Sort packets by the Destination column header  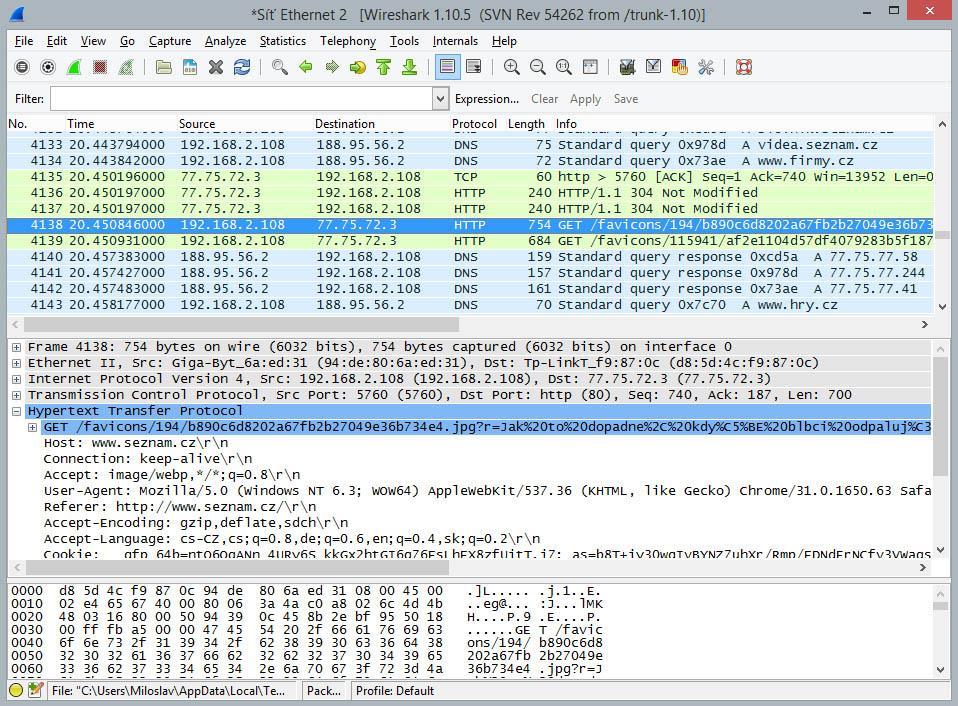click(x=381, y=123)
